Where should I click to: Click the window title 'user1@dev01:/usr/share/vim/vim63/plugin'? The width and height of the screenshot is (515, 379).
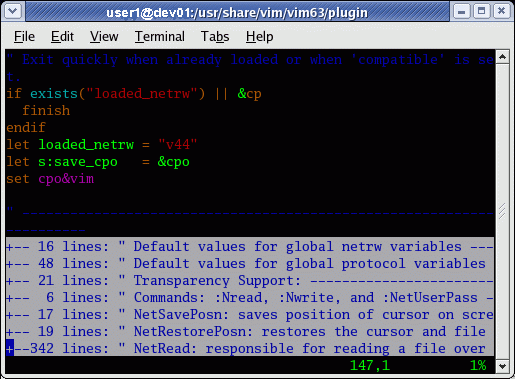pyautogui.click(x=237, y=13)
